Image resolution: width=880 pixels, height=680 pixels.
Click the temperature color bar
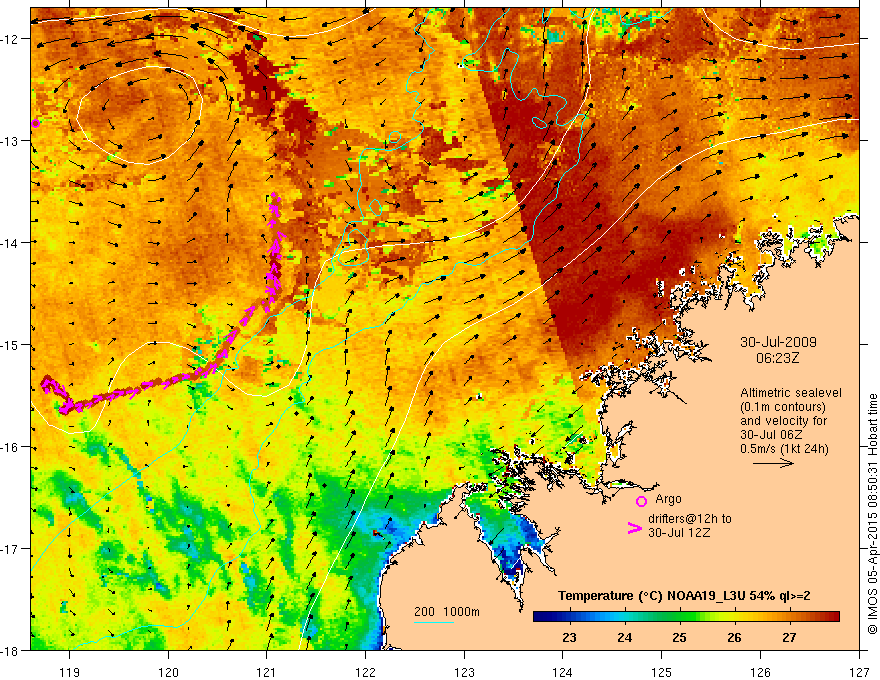(x=686, y=616)
